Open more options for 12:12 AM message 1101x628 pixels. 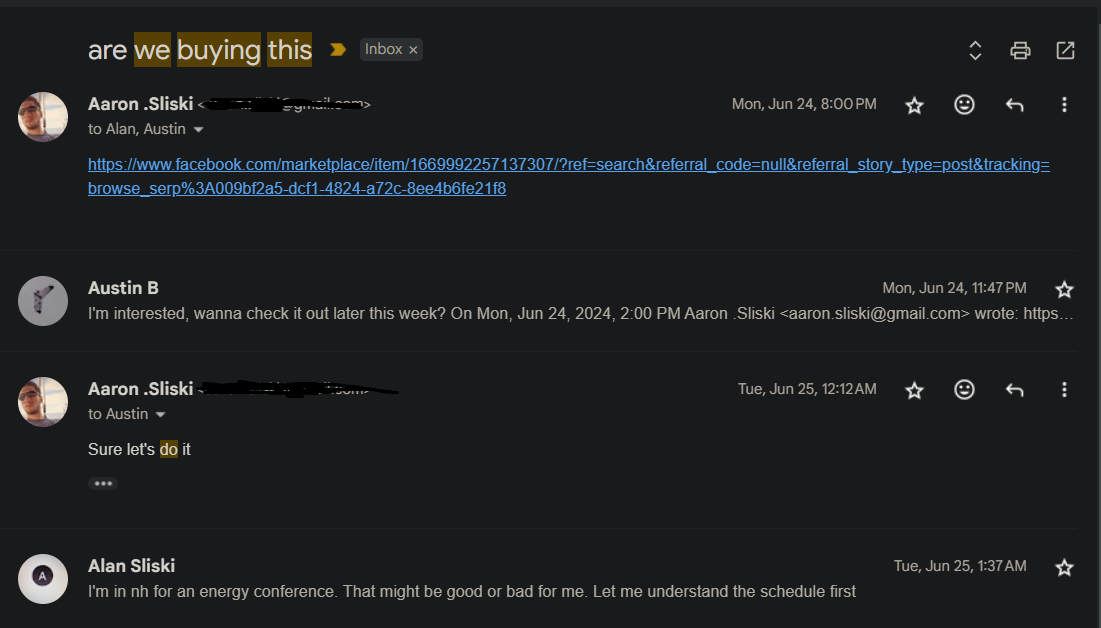(x=1064, y=389)
